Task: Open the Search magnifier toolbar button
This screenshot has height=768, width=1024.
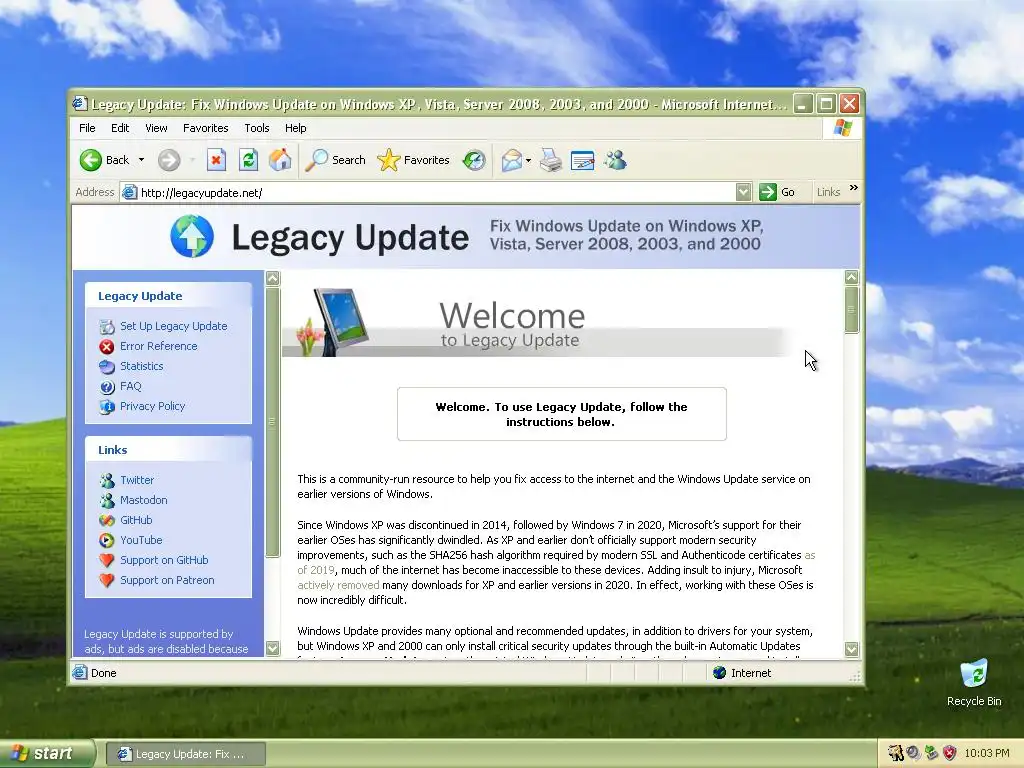Action: [335, 160]
